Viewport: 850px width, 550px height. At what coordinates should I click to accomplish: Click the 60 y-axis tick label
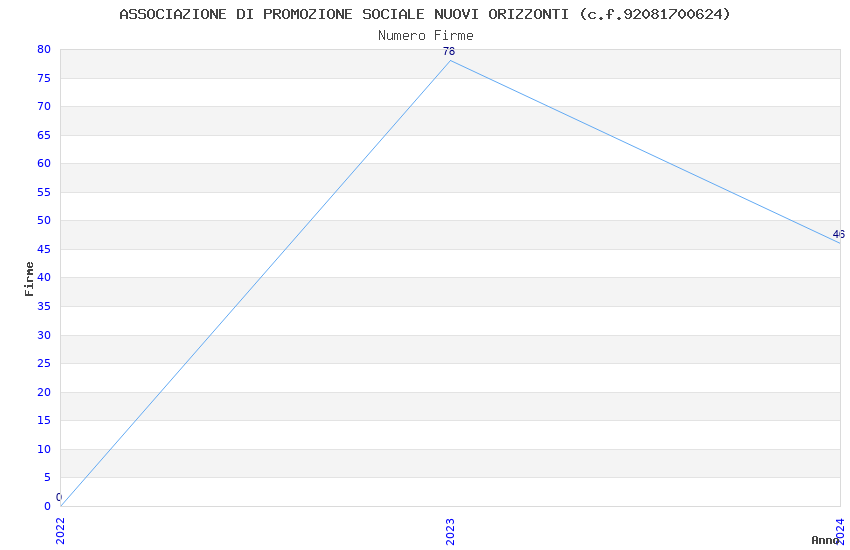click(x=44, y=163)
